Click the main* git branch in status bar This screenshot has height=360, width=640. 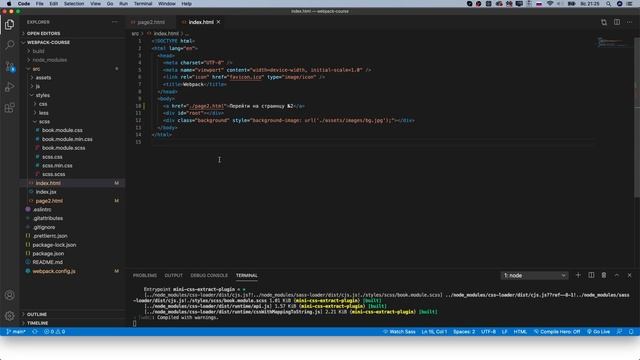pyautogui.click(x=16, y=332)
